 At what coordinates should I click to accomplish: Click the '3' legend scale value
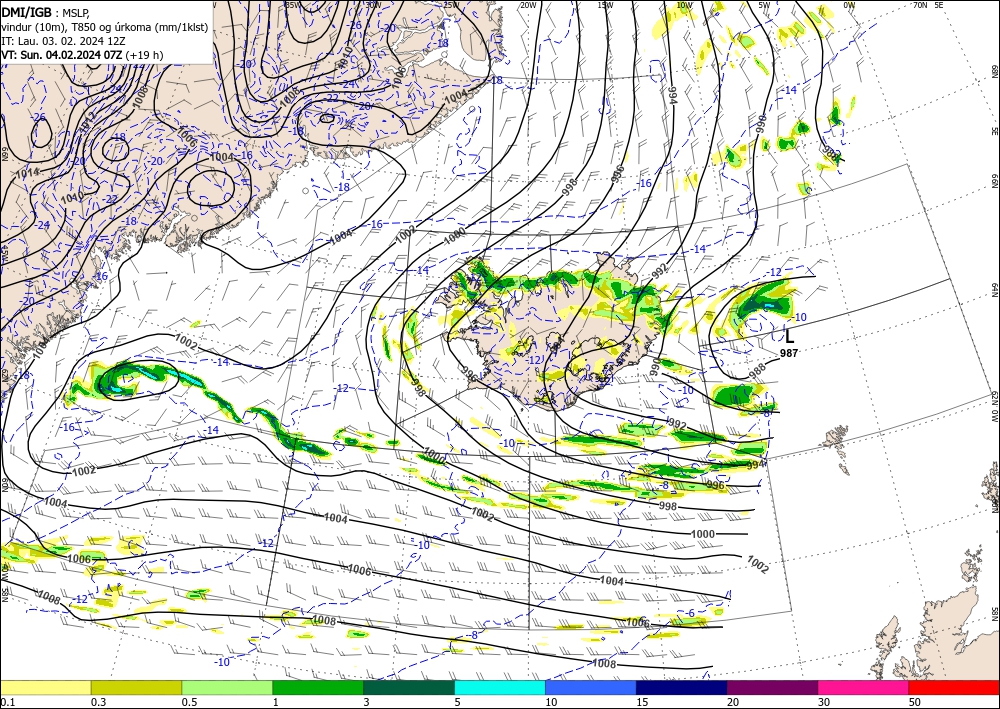366,702
